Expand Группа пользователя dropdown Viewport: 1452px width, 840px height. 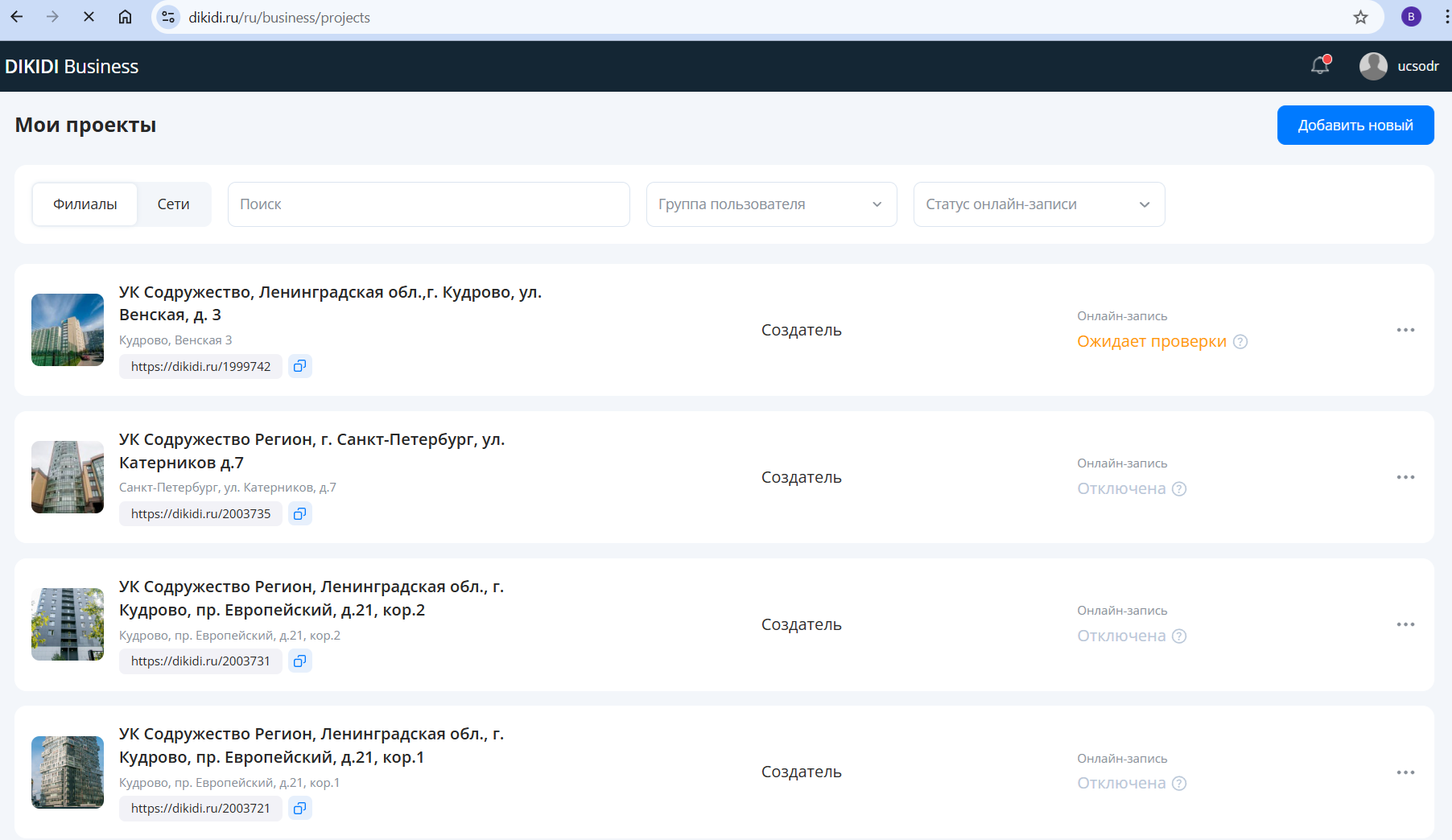tap(771, 204)
